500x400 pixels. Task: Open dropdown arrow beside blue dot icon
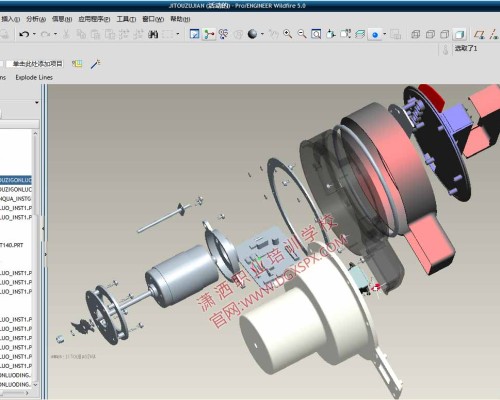[384, 34]
